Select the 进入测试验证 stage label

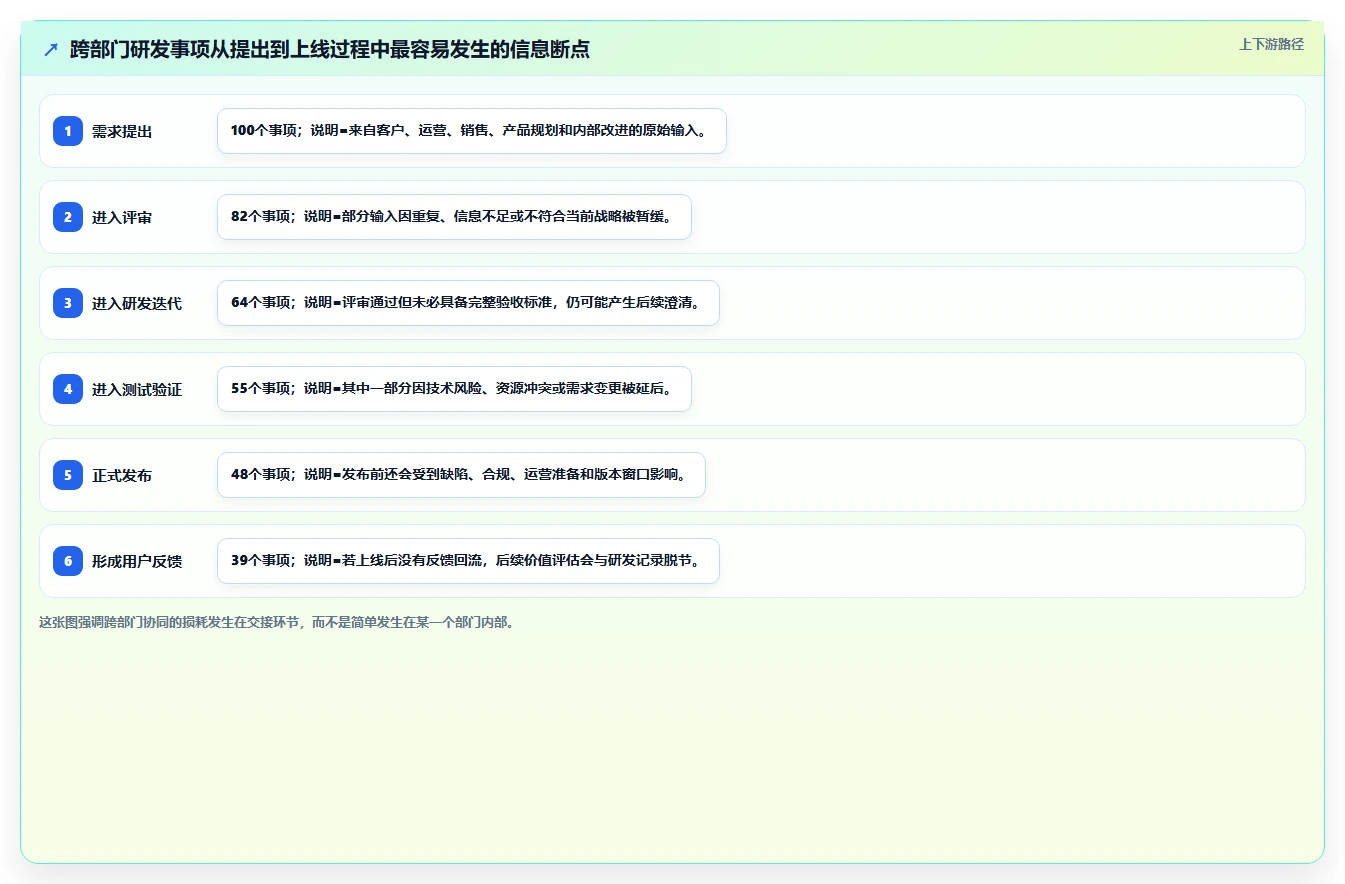(x=137, y=390)
